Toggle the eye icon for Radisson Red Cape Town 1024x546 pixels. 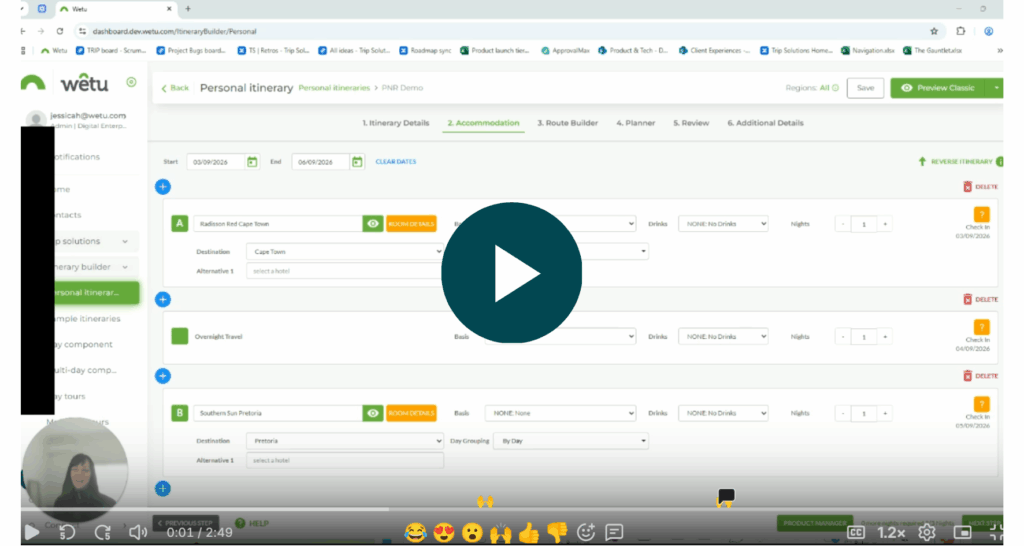[x=373, y=223]
